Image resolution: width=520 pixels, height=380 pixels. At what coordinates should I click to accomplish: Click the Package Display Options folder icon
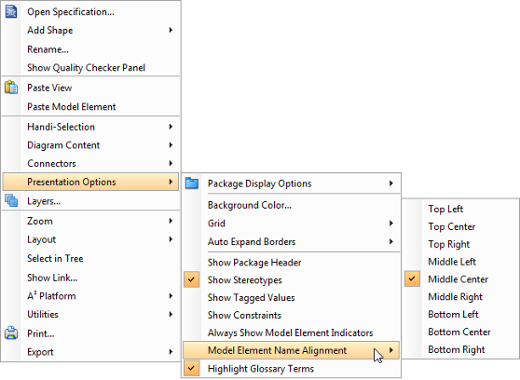pos(192,183)
